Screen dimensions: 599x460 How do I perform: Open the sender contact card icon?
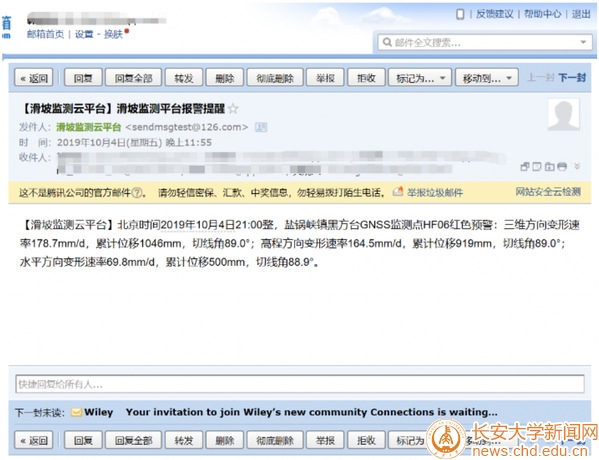coord(261,127)
